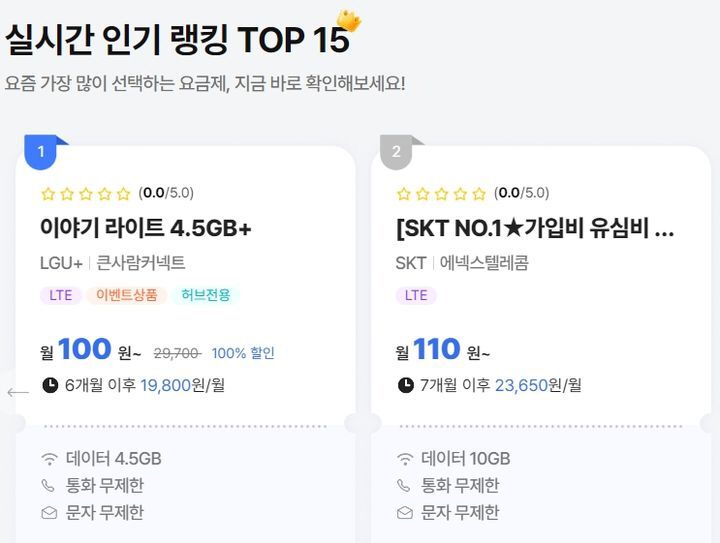Click the clock icon next to 7개월 이후

point(406,385)
